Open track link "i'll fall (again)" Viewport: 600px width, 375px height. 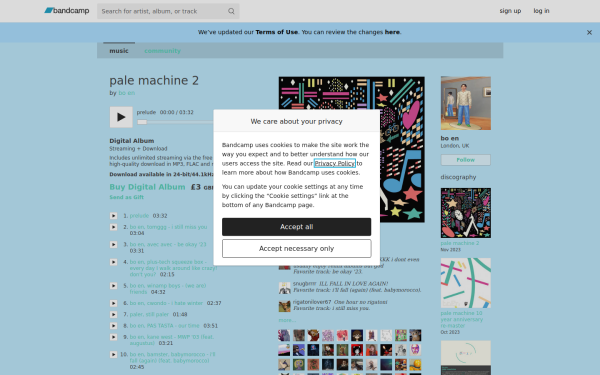point(173,358)
